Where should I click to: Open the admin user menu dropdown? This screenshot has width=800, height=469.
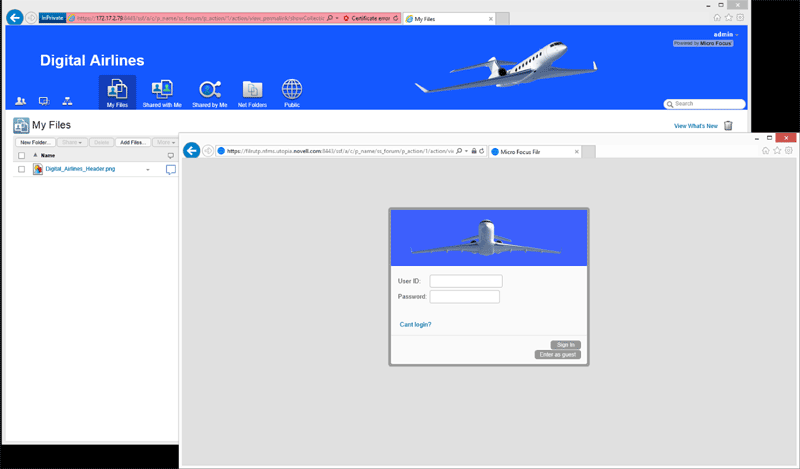(726, 34)
